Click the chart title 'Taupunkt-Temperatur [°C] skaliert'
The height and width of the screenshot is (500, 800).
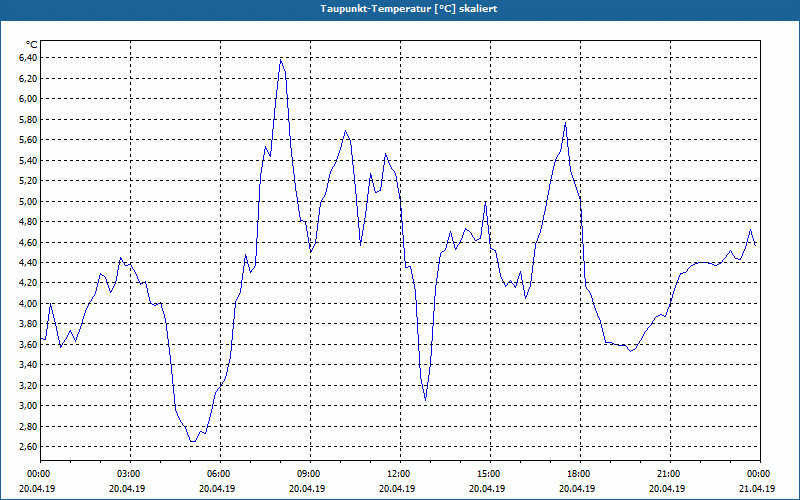coord(409,9)
